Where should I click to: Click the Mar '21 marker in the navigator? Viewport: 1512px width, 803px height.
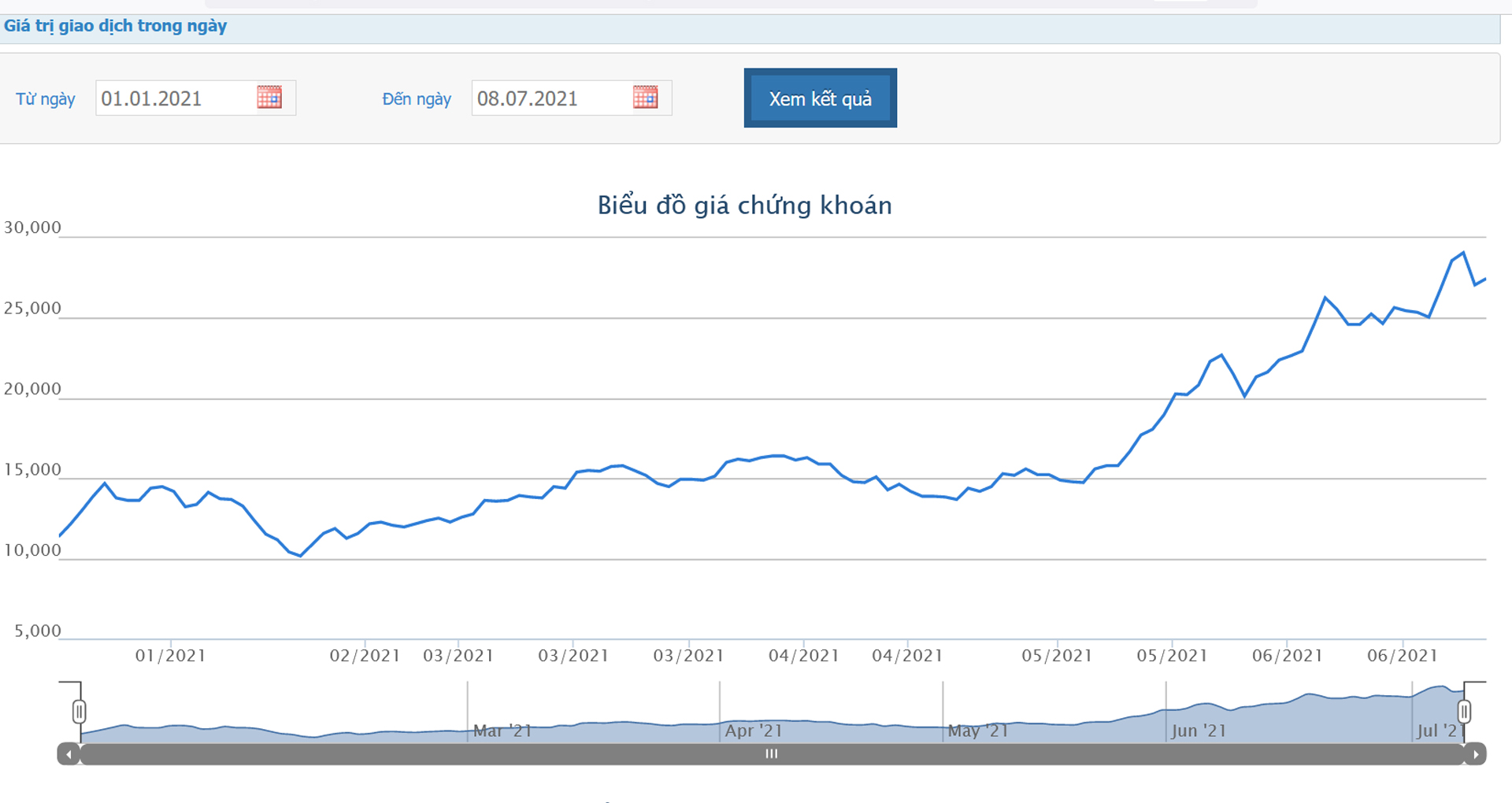point(502,731)
